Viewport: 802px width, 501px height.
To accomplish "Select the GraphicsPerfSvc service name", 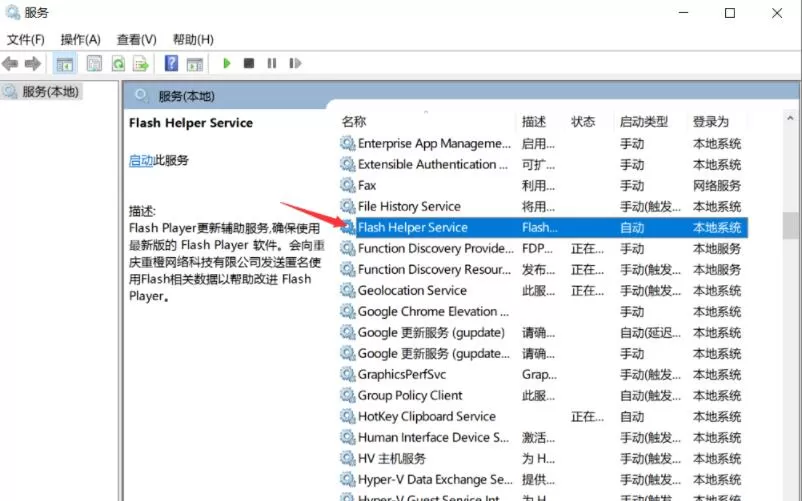I will click(402, 374).
